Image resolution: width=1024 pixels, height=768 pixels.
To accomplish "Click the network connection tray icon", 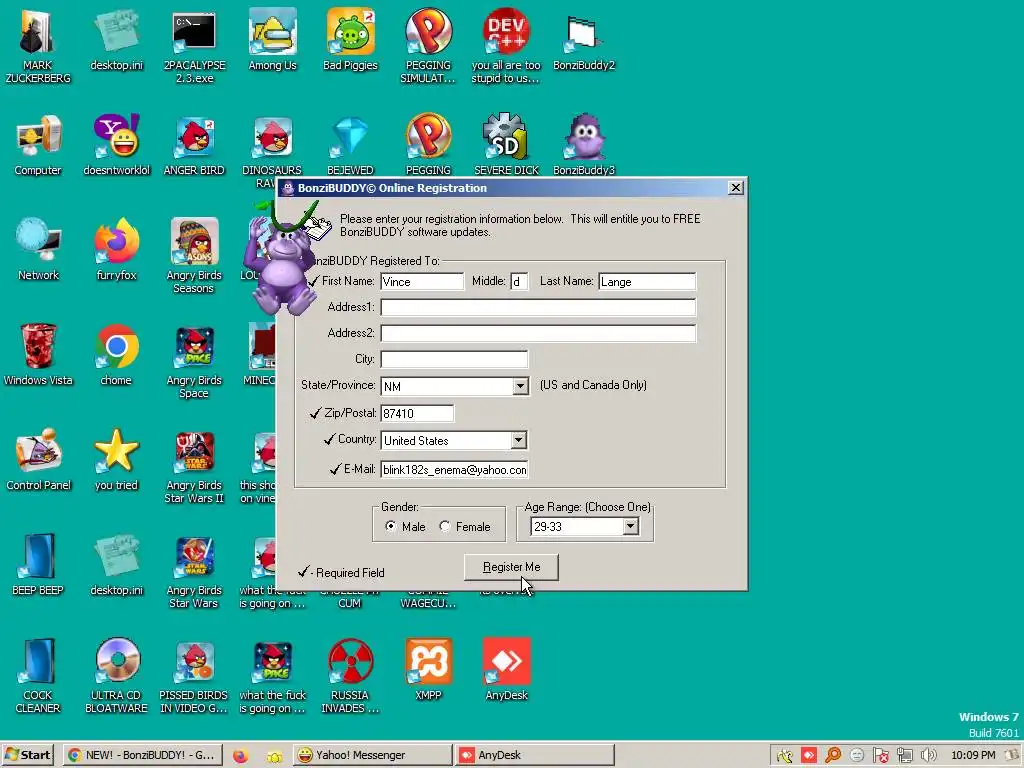I will (x=904, y=756).
